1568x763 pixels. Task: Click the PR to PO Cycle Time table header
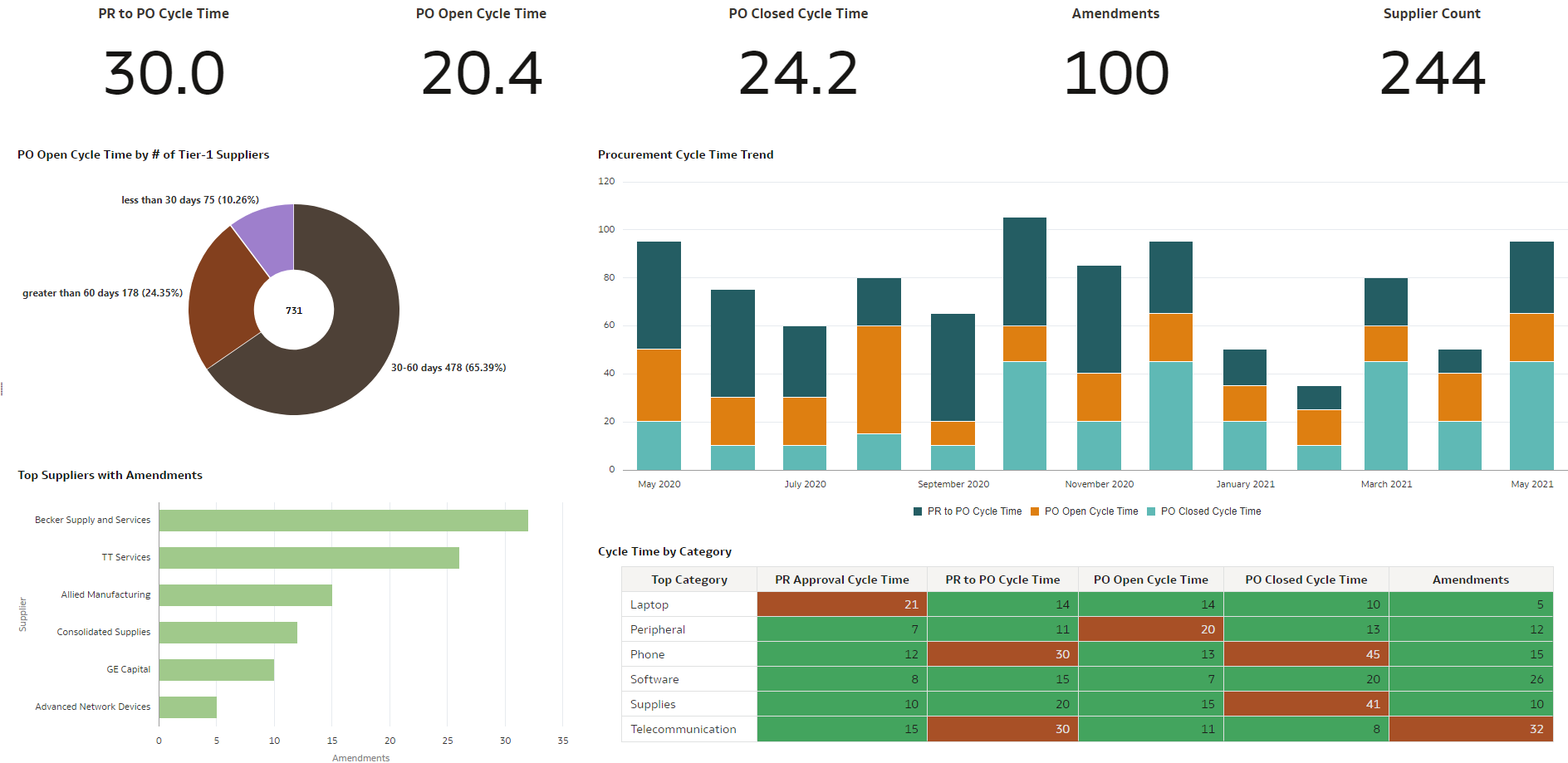(1002, 580)
